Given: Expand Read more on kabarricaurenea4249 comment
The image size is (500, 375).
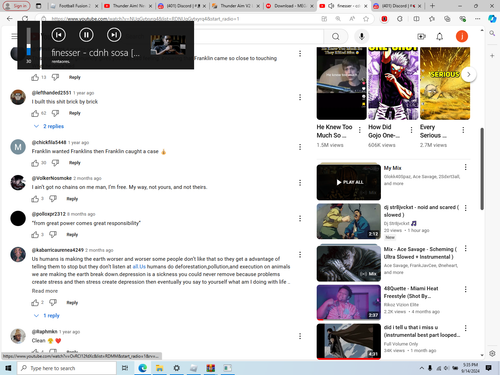Looking at the screenshot, I should 45,291.
